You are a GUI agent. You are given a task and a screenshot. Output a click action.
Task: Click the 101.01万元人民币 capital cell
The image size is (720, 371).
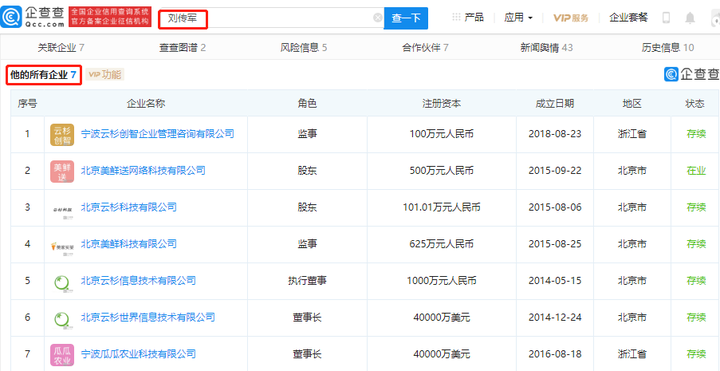pyautogui.click(x=442, y=207)
